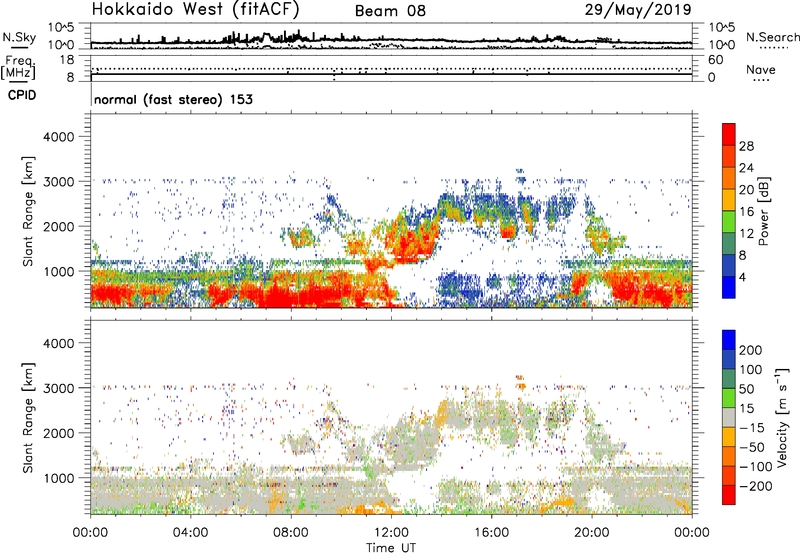Click velocity colorbar tick value '200'
Screen dimensions: 800x554
(751, 350)
